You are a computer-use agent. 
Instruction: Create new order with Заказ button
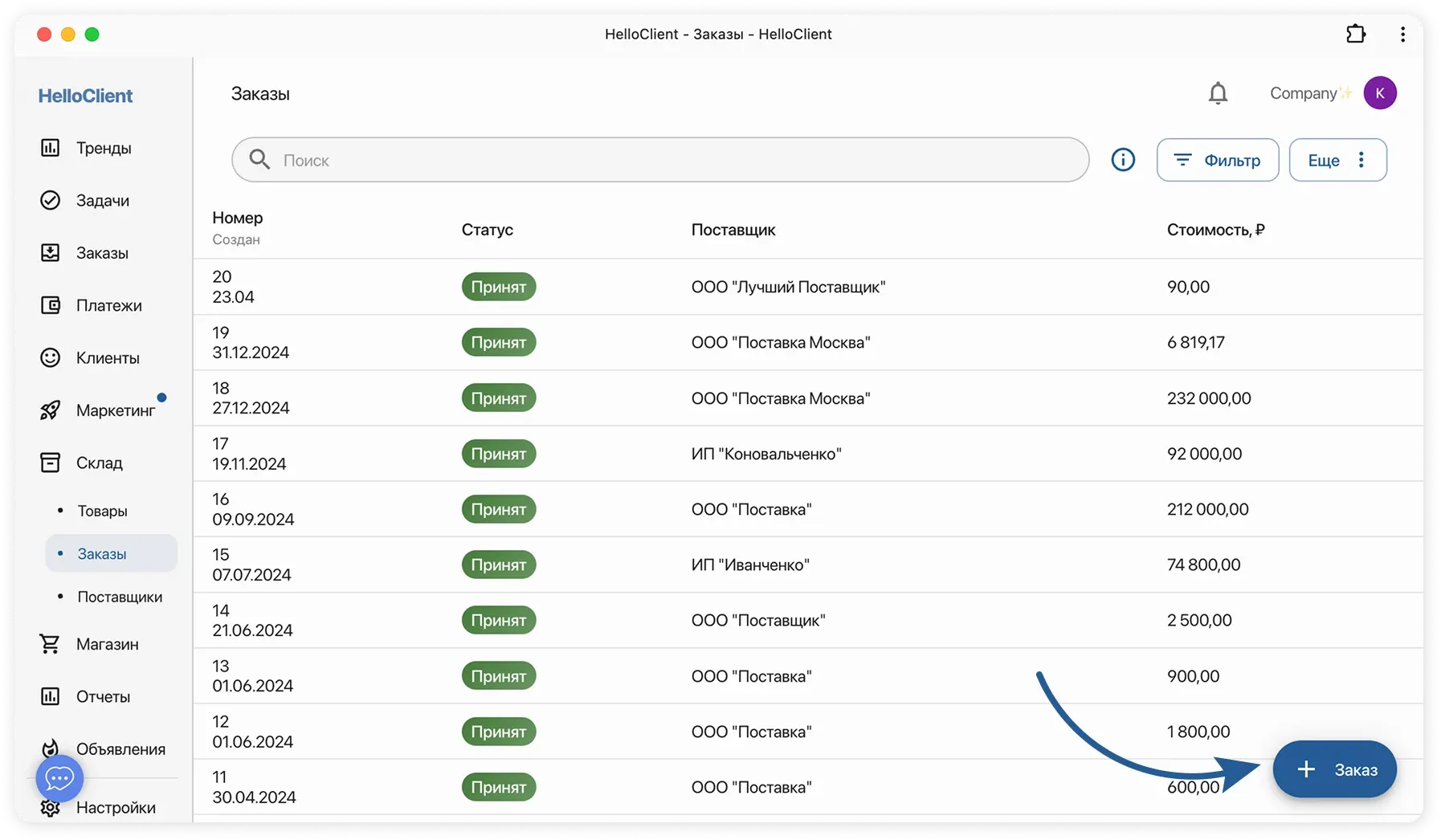[x=1334, y=769]
